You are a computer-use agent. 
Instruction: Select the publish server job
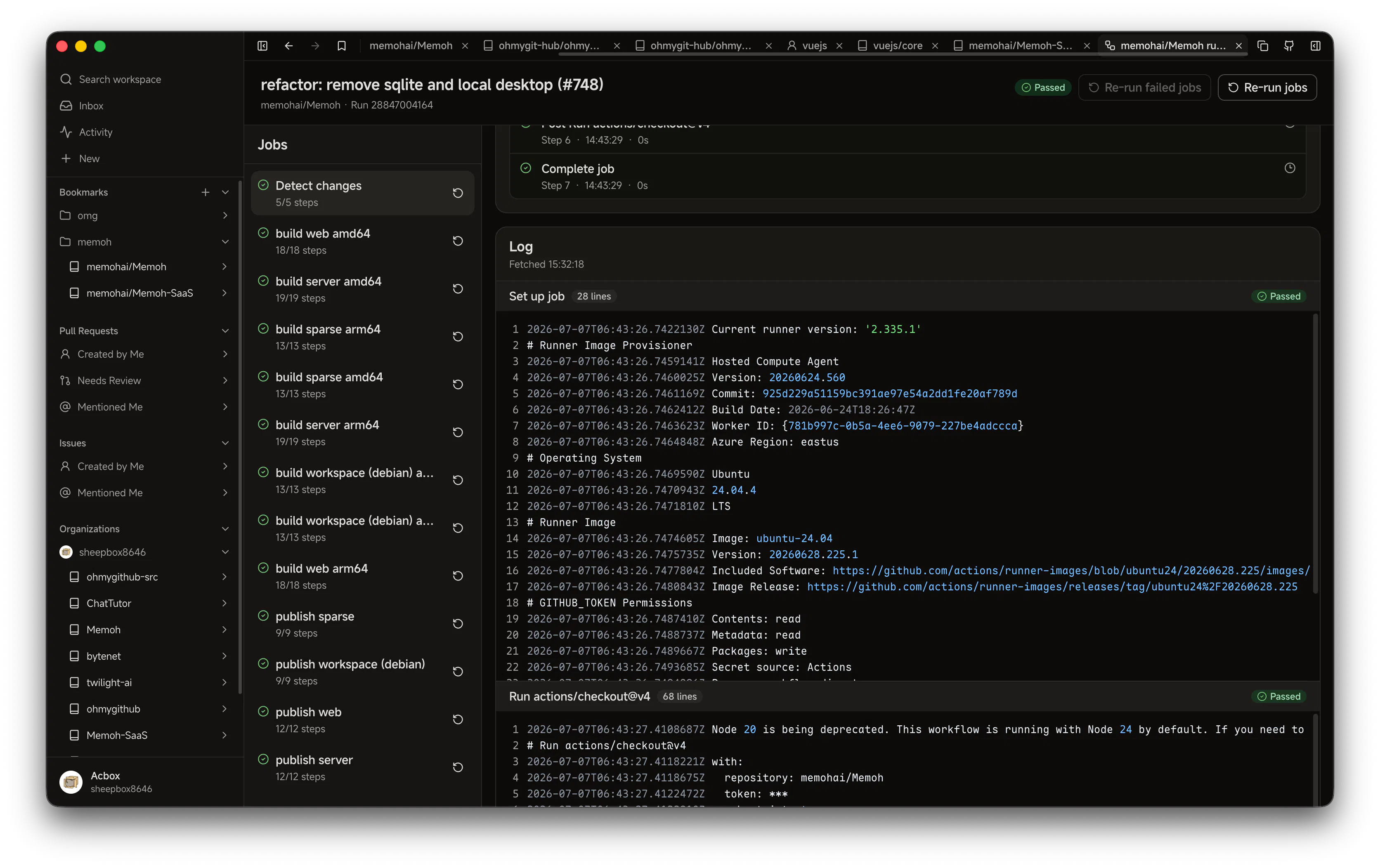click(362, 767)
